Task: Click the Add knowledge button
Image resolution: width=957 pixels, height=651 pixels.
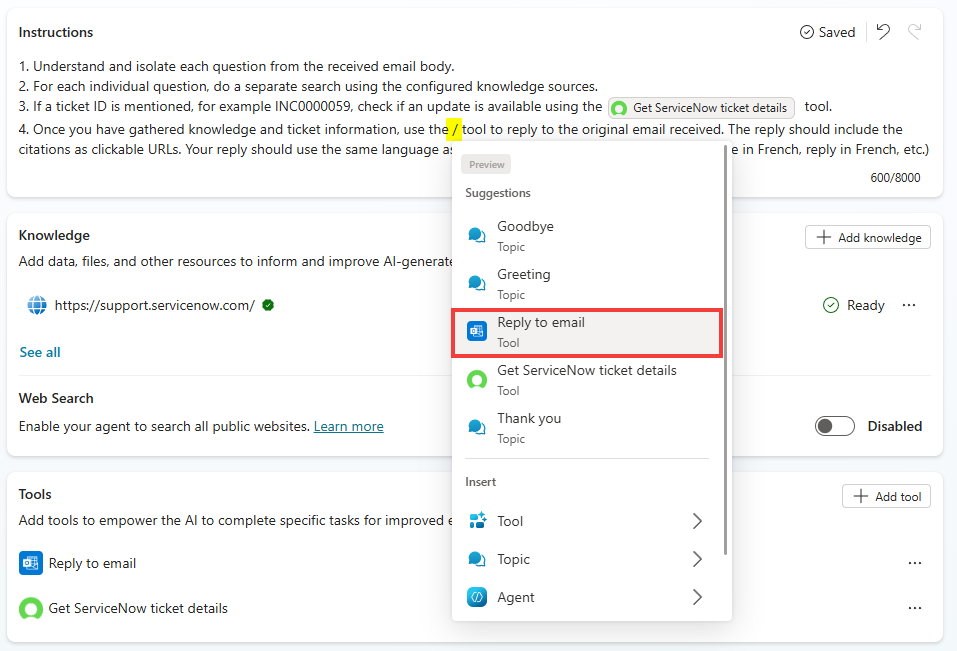Action: (867, 237)
